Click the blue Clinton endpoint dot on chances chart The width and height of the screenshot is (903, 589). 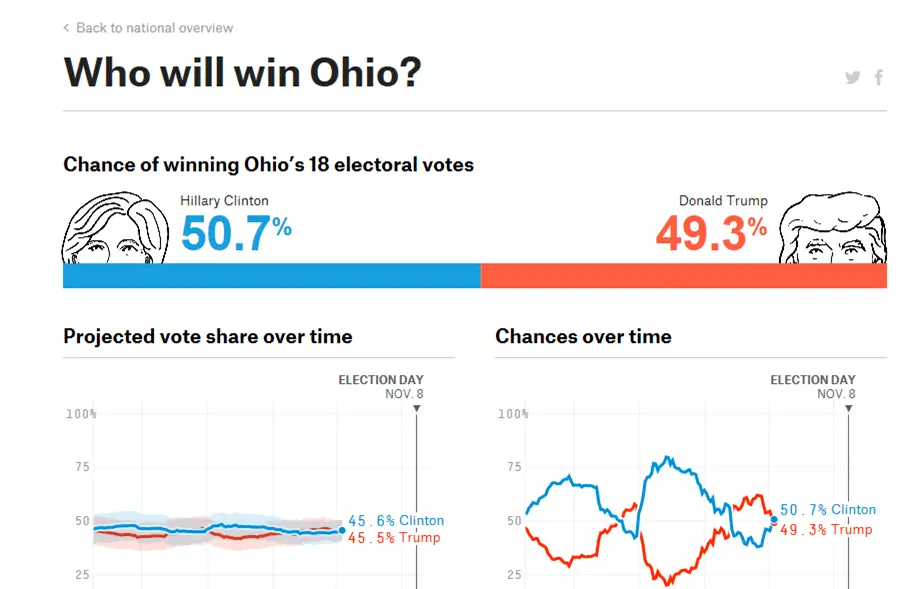pyautogui.click(x=774, y=519)
